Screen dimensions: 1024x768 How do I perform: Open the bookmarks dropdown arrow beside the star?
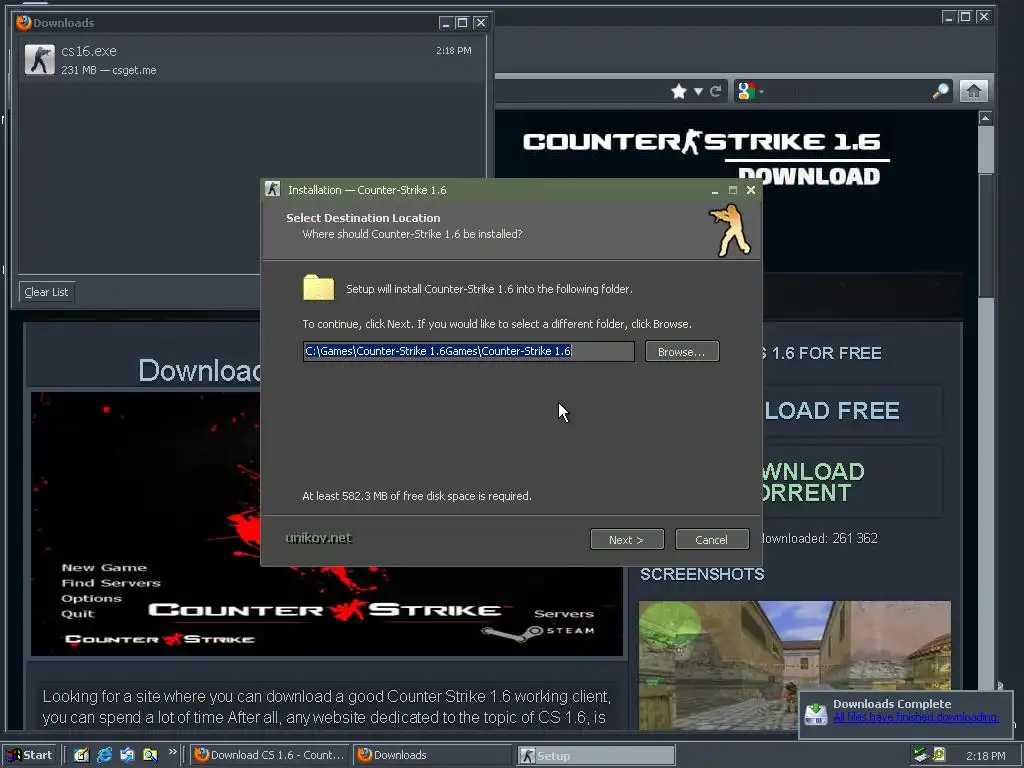point(698,91)
